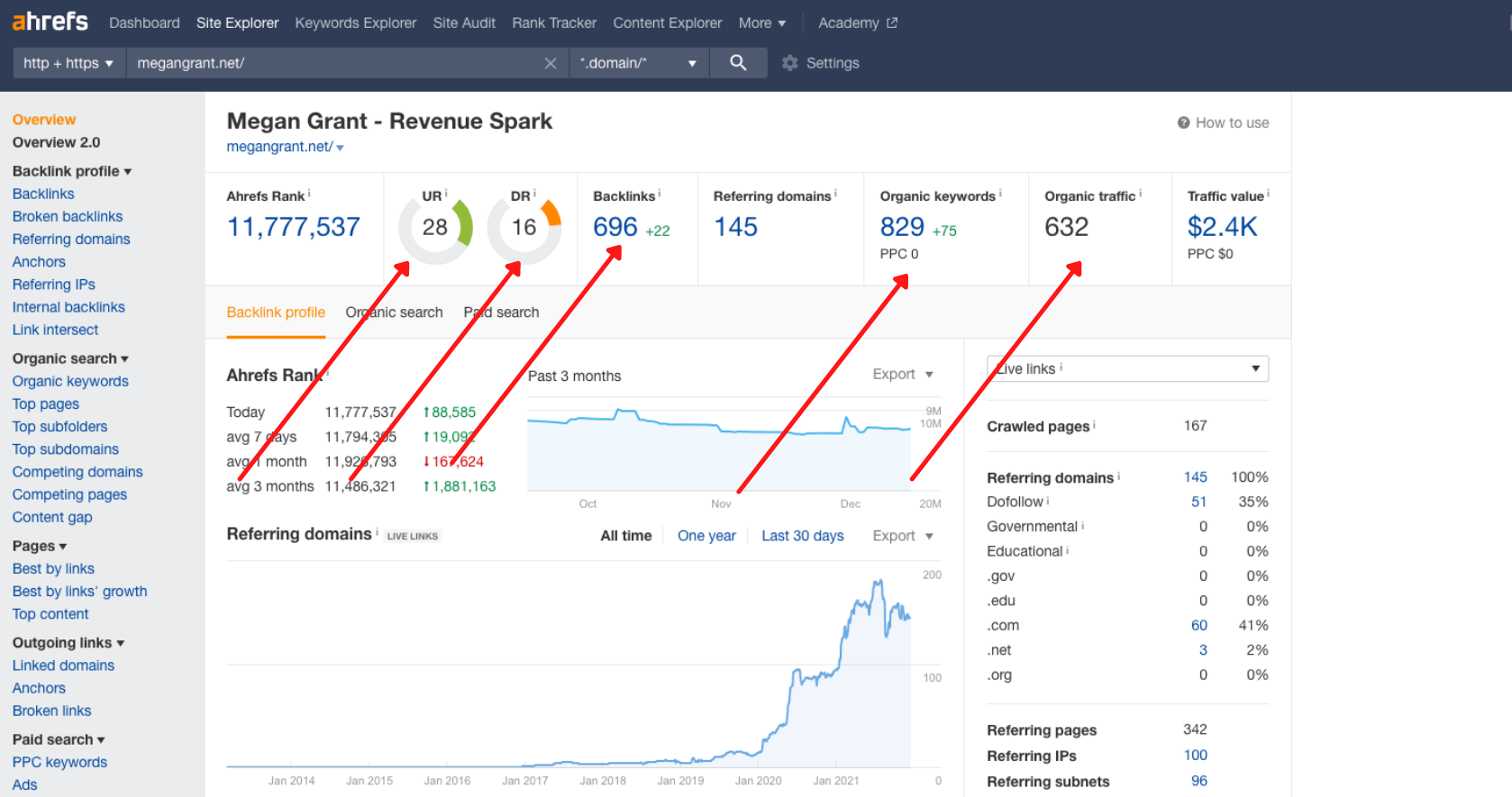Image resolution: width=1512 pixels, height=797 pixels.
Task: Expand the megangrant.net/ URL dropdown arrow
Action: click(340, 148)
